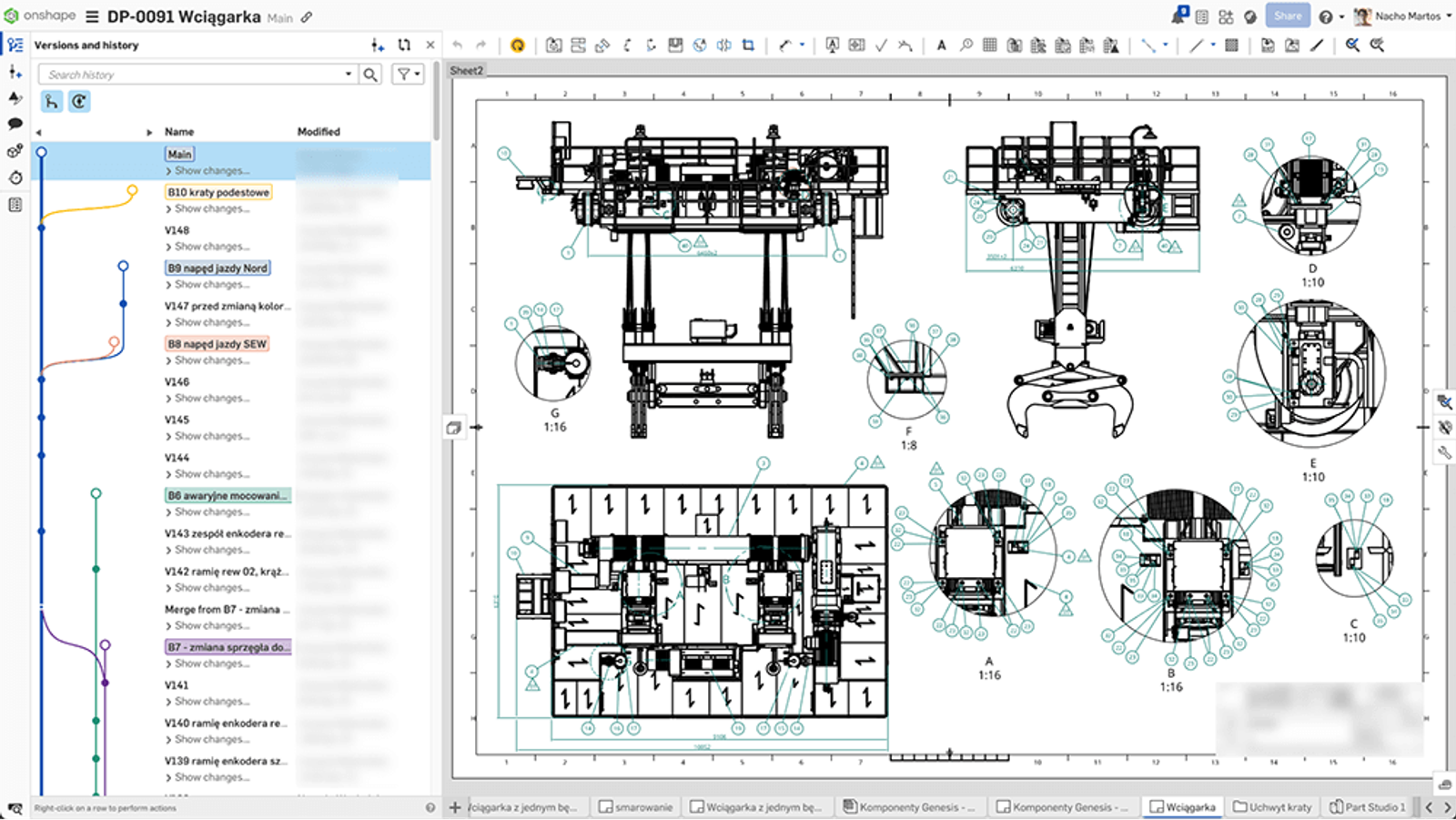Click the Share button
This screenshot has height=820, width=1456.
[x=1287, y=15]
